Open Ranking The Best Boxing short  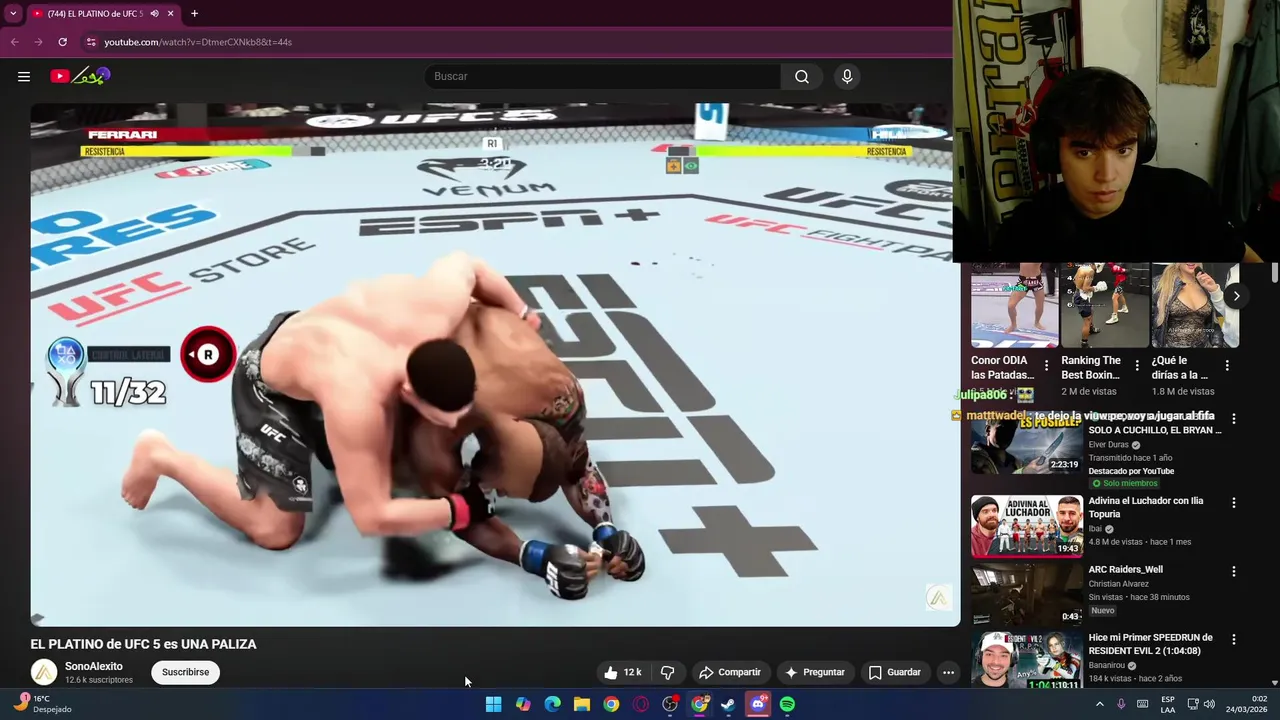pyautogui.click(x=1104, y=305)
